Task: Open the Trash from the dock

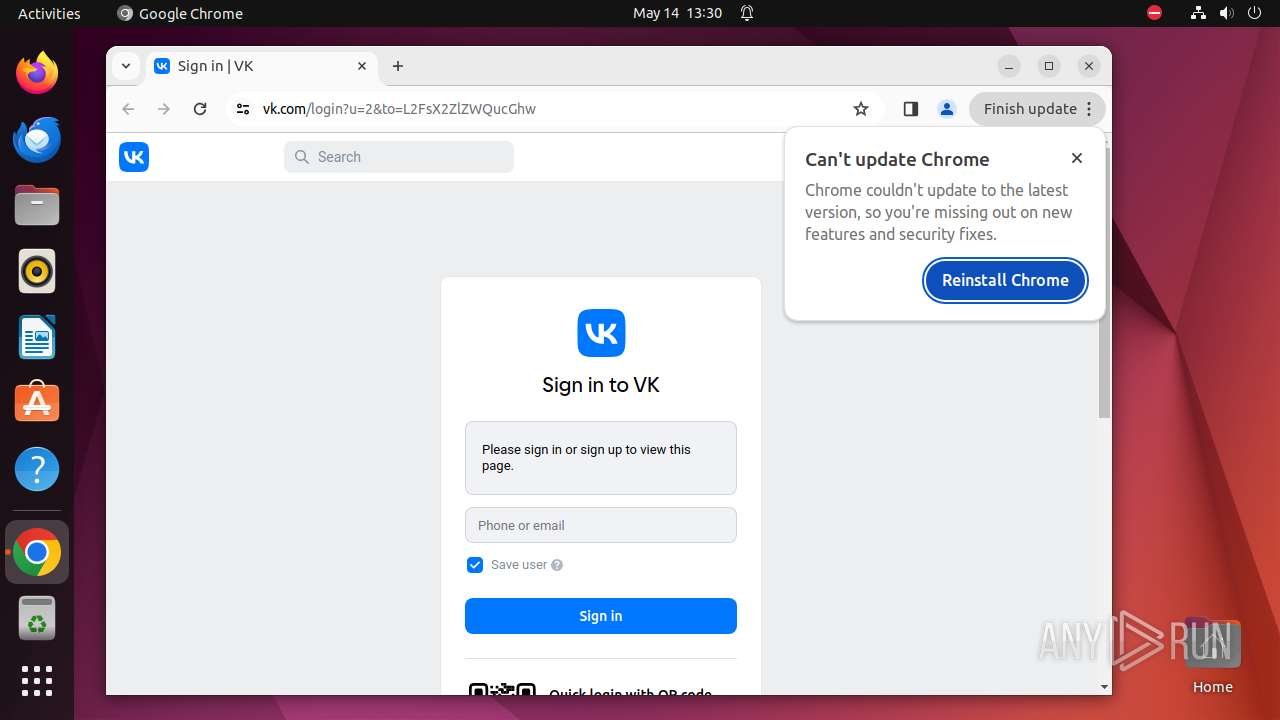Action: 37,618
